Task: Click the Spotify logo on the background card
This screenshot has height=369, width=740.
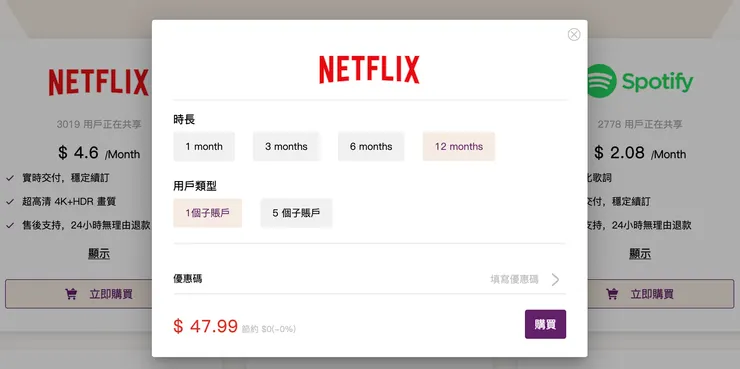Action: coord(640,81)
